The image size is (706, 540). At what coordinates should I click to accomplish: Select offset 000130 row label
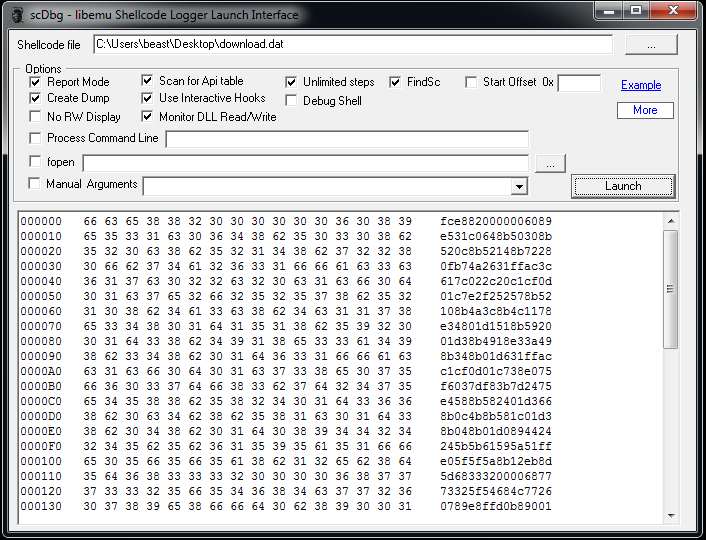[41, 506]
